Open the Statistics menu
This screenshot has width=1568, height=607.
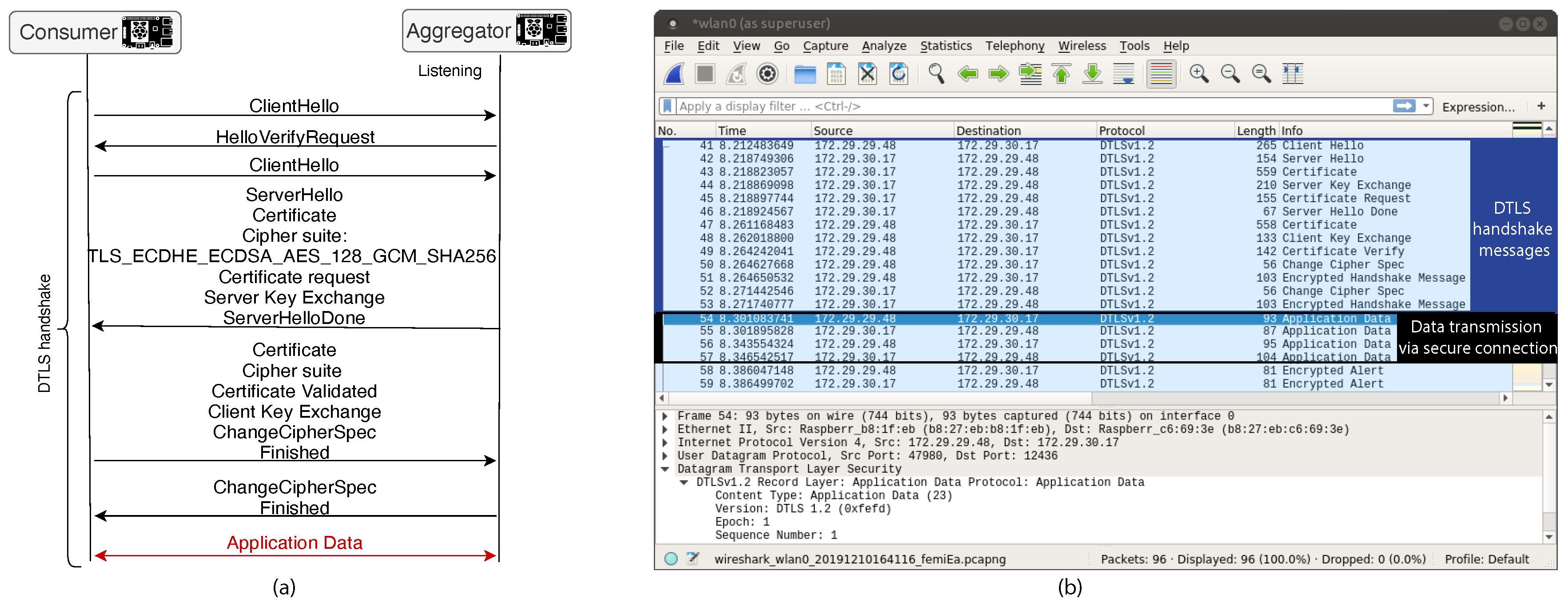click(945, 46)
